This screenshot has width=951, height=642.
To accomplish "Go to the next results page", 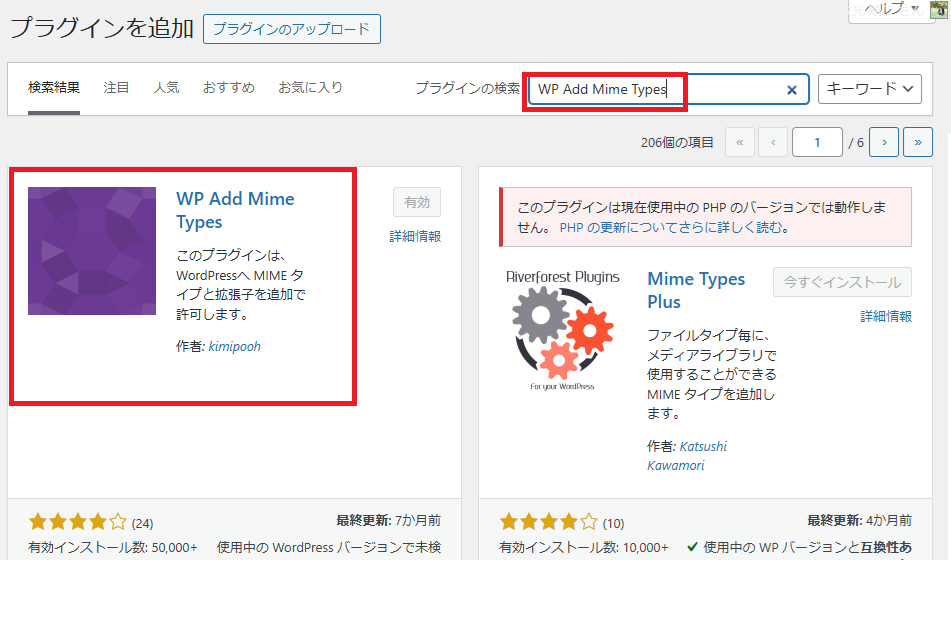I will pos(884,142).
